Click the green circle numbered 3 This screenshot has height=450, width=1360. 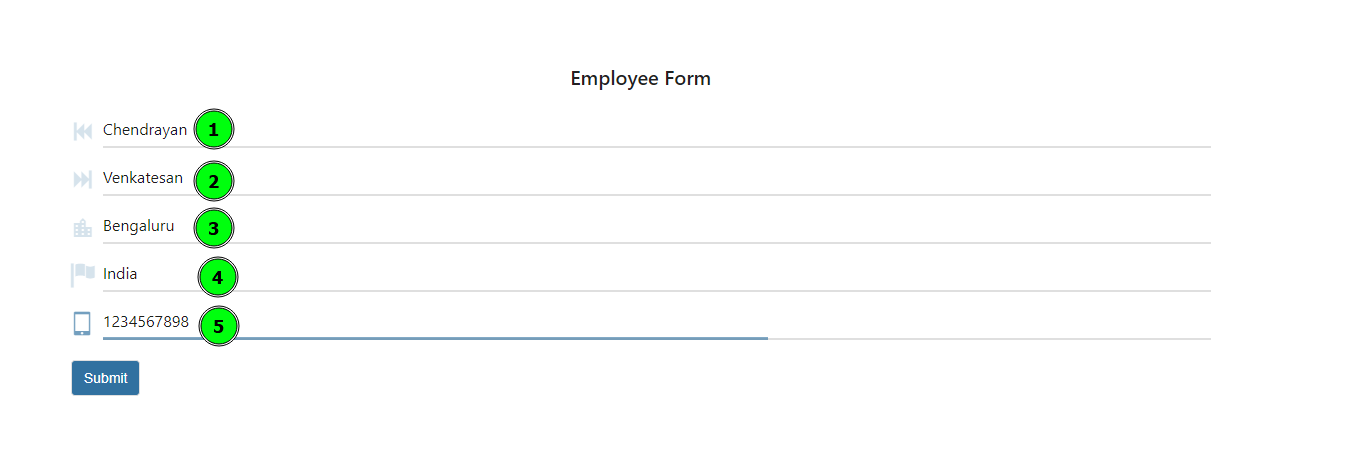(x=213, y=228)
